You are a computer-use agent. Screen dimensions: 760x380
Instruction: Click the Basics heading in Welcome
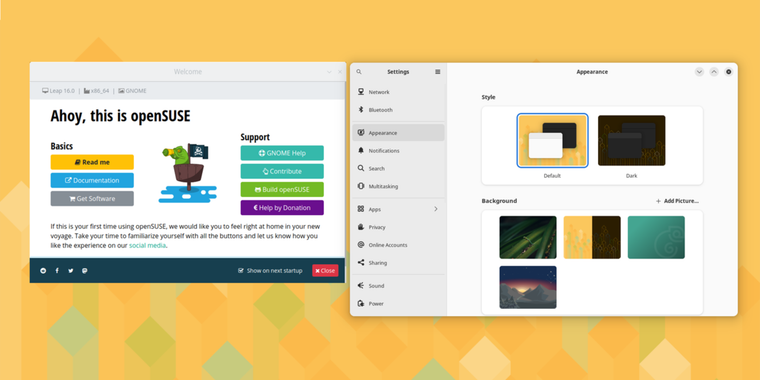click(62, 146)
